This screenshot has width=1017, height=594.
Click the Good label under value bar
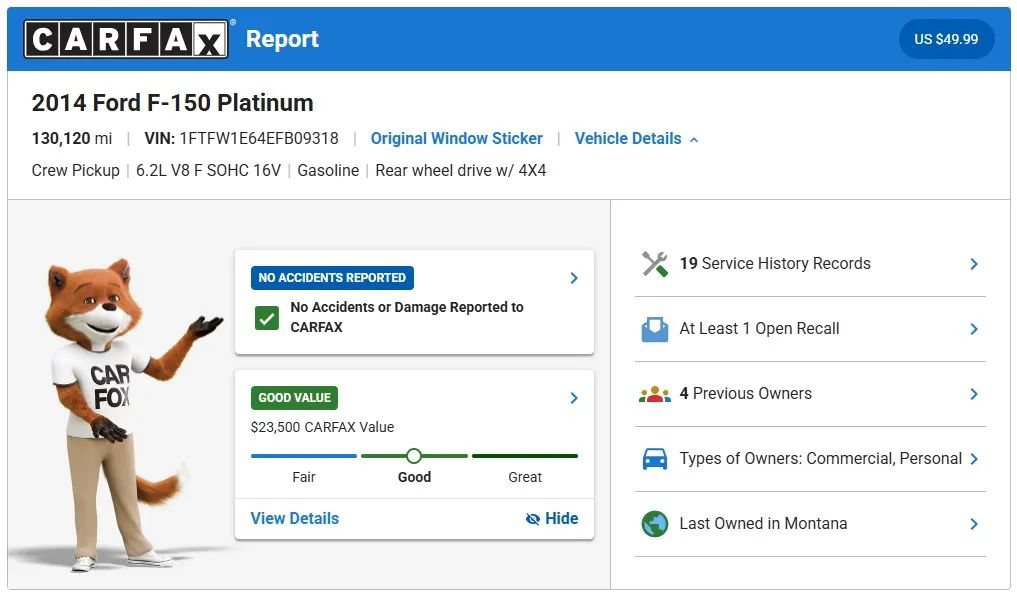tap(414, 477)
